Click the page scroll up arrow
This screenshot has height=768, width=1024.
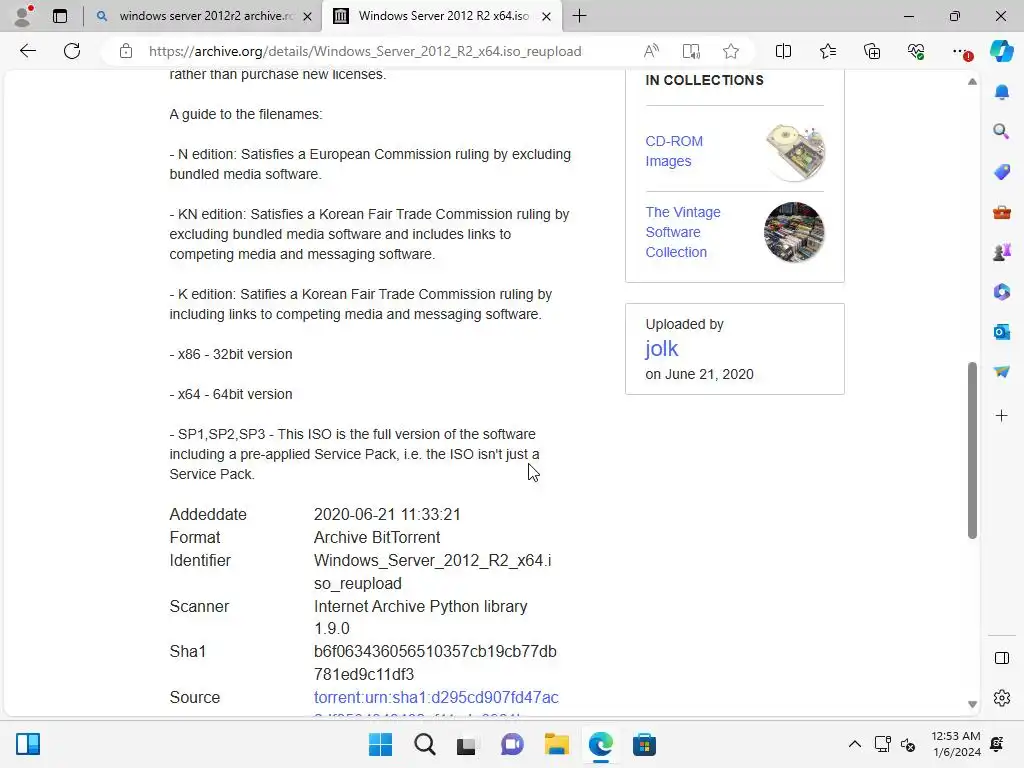click(x=972, y=82)
